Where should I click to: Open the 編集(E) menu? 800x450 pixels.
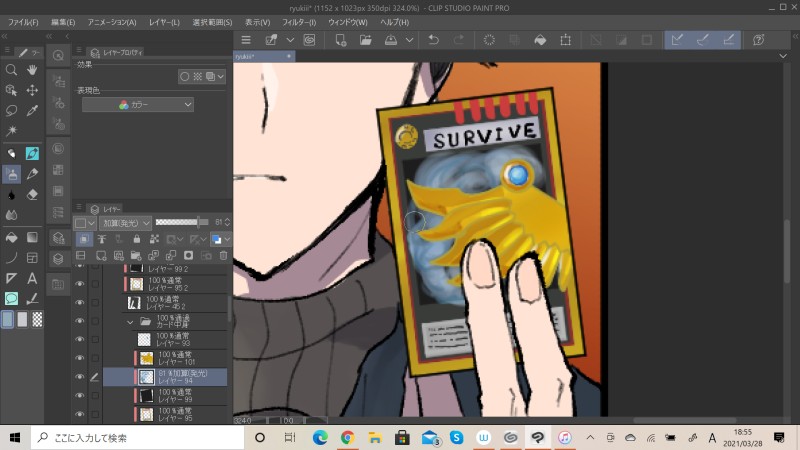pyautogui.click(x=63, y=22)
